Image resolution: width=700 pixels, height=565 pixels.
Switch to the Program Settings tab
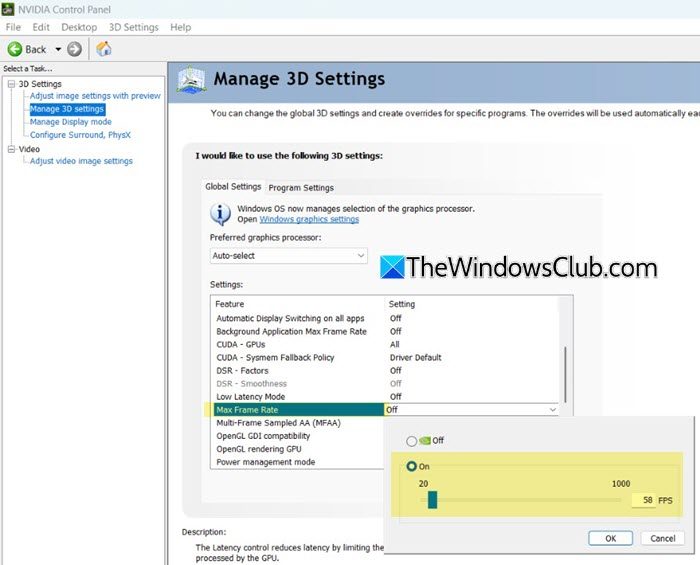(301, 188)
